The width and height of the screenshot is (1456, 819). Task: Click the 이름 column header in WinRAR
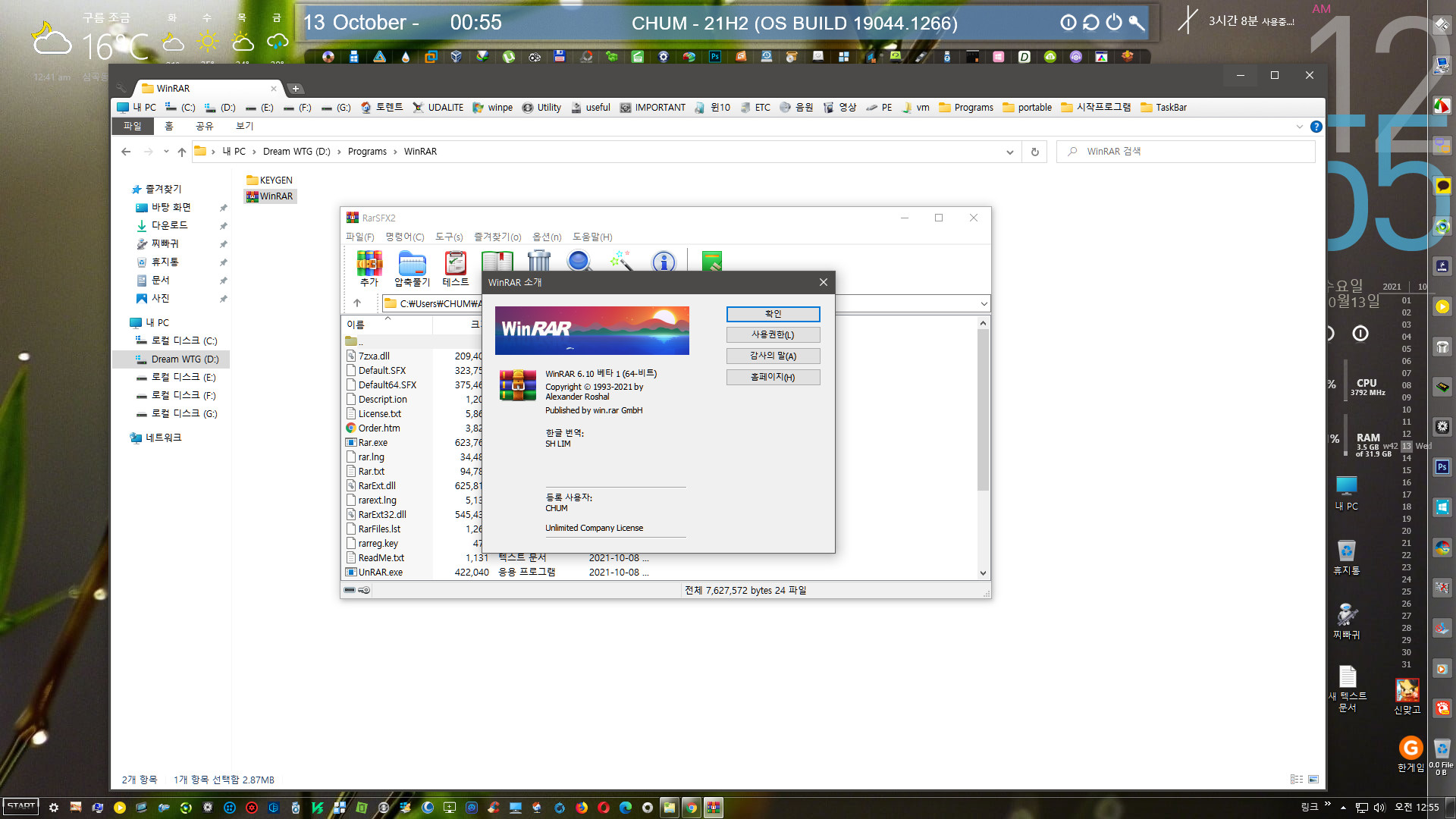point(387,325)
